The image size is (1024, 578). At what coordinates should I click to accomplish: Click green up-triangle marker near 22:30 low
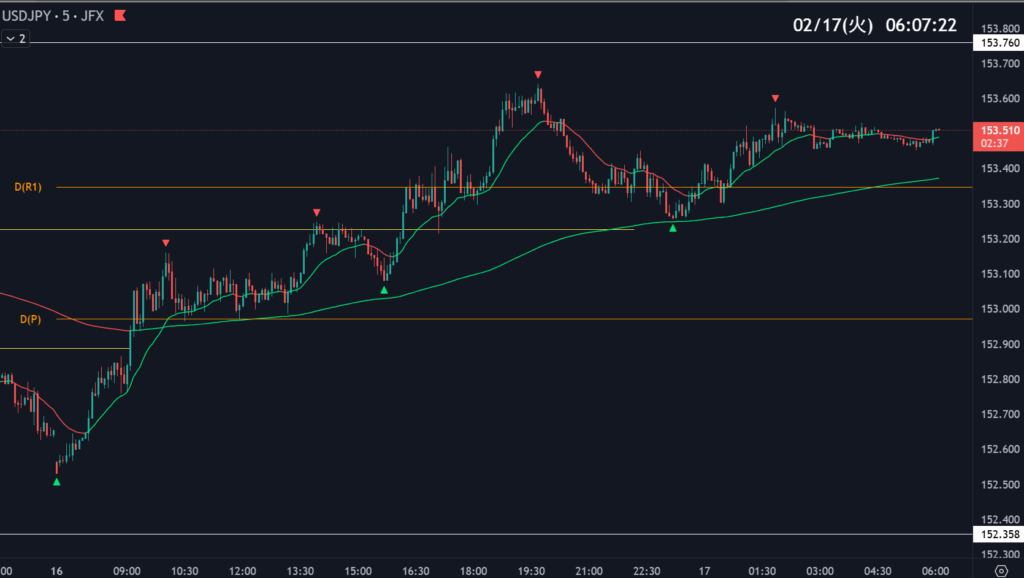[x=673, y=228]
